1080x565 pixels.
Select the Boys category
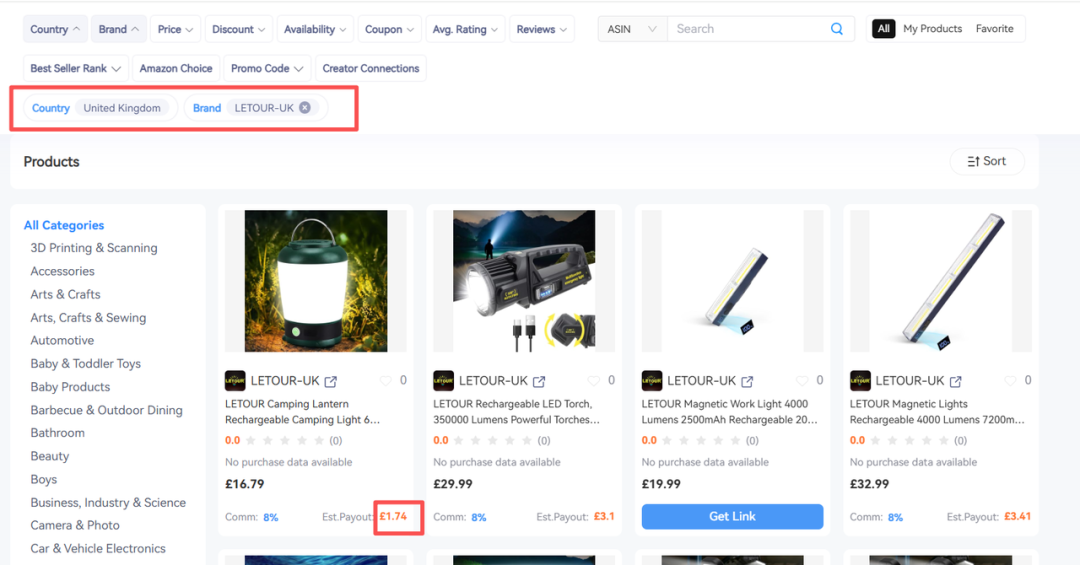coord(43,479)
